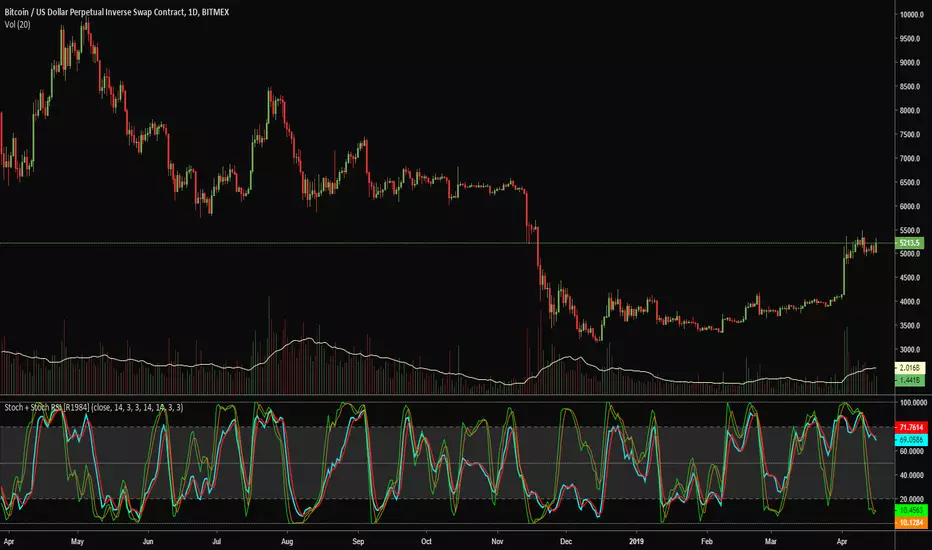Image resolution: width=932 pixels, height=550 pixels.
Task: Click the Oct date axis label
Action: (x=426, y=542)
